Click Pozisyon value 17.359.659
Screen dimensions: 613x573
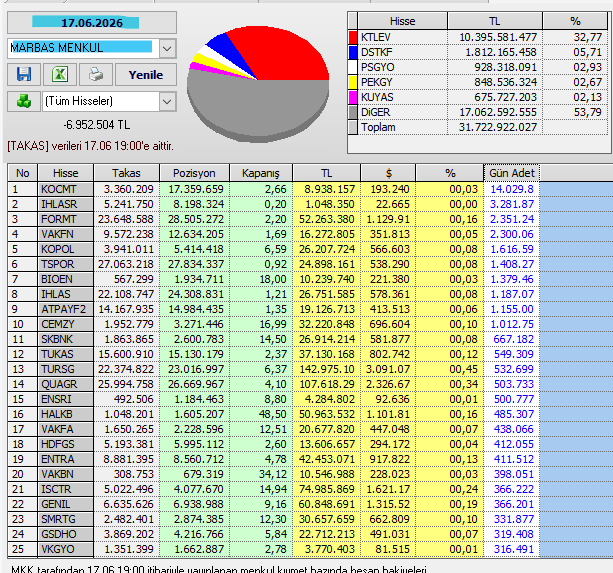point(196,189)
